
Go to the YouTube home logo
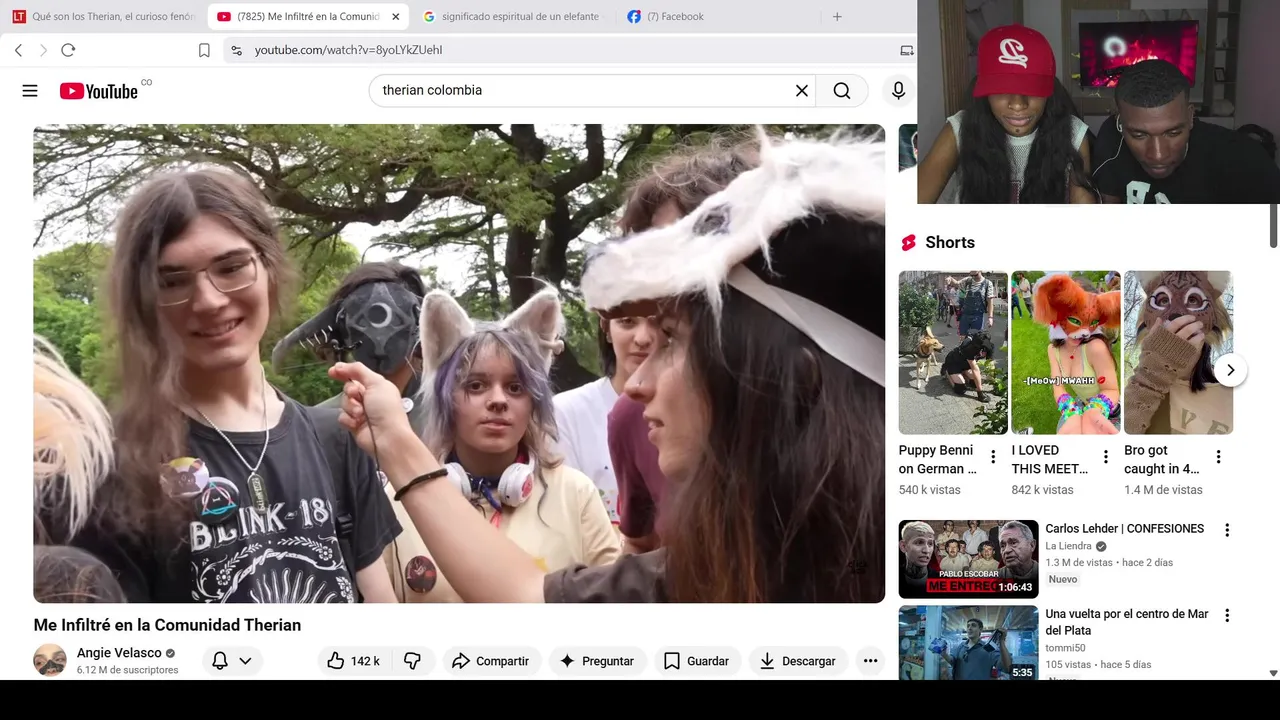coord(99,91)
